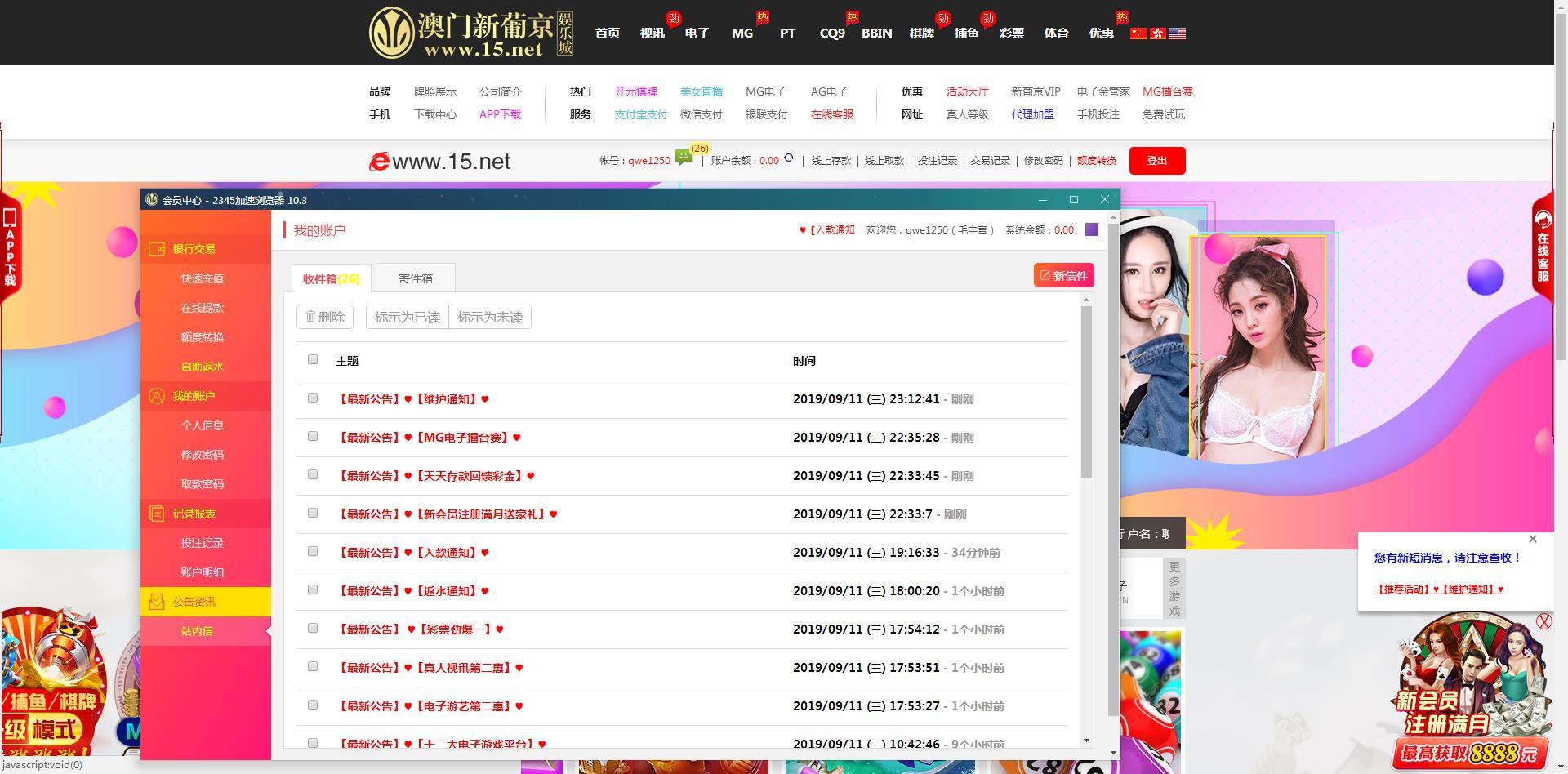Open the APP下载 side tab on the left
The height and width of the screenshot is (774, 1568).
coord(10,247)
